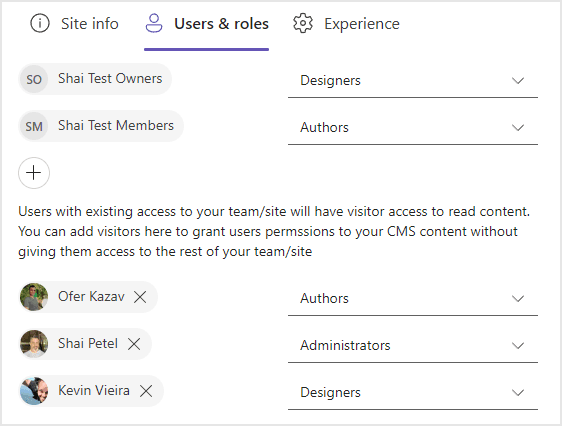Open the Experience tab
Image resolution: width=562 pixels, height=426 pixels.
pos(346,24)
